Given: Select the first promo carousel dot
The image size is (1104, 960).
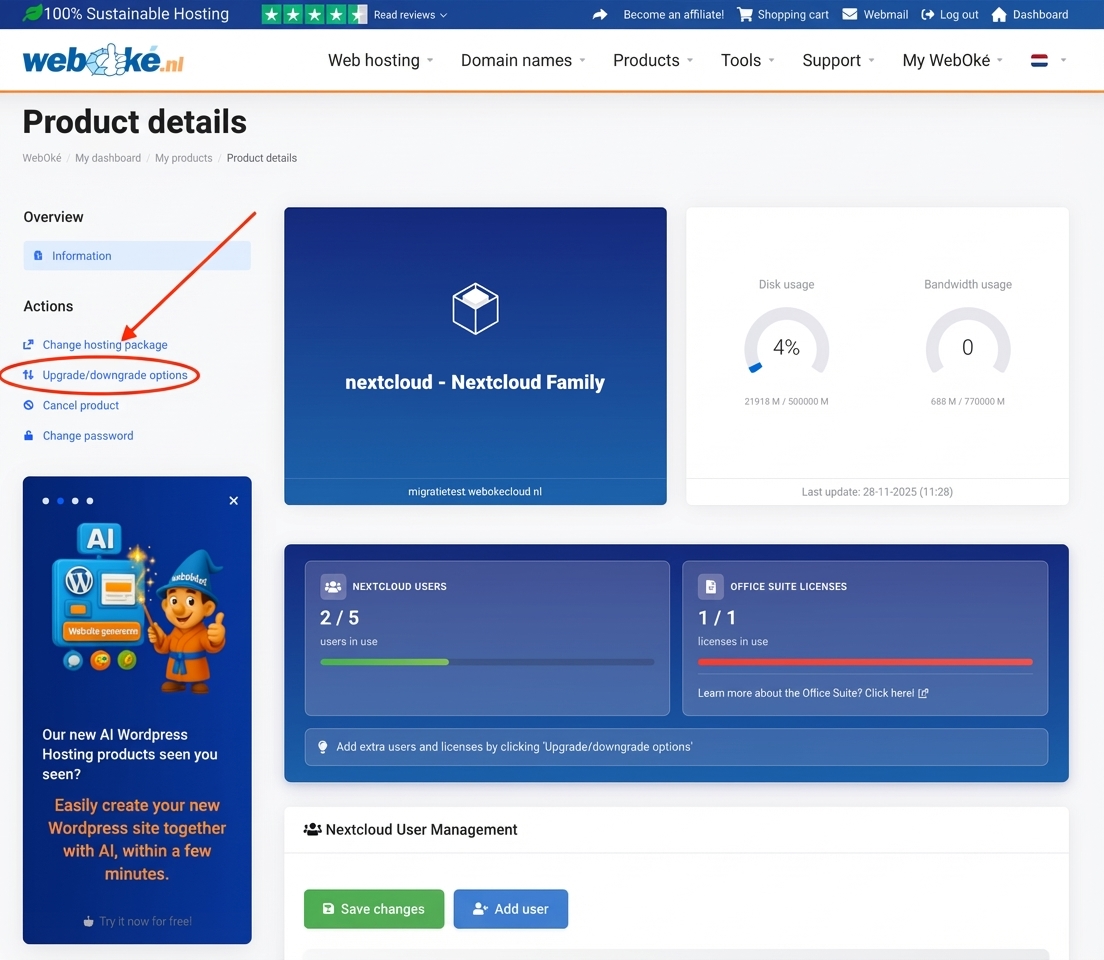Looking at the screenshot, I should 46,501.
